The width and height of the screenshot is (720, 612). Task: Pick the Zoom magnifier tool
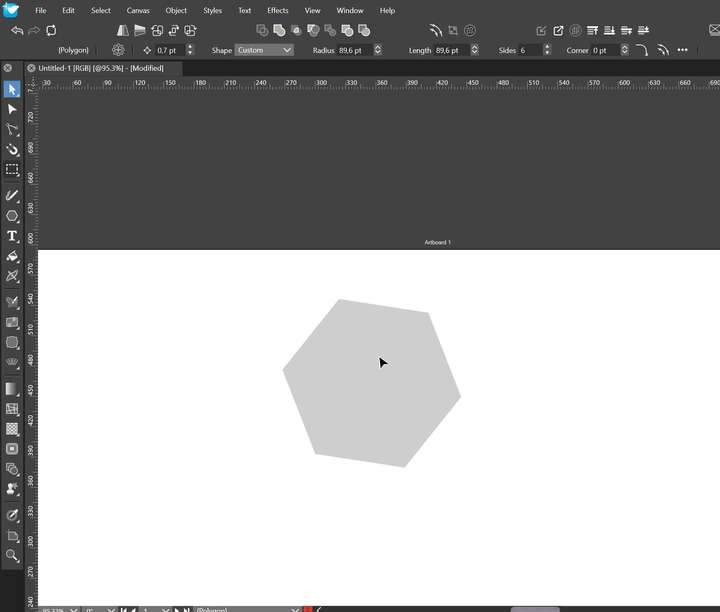(12, 555)
